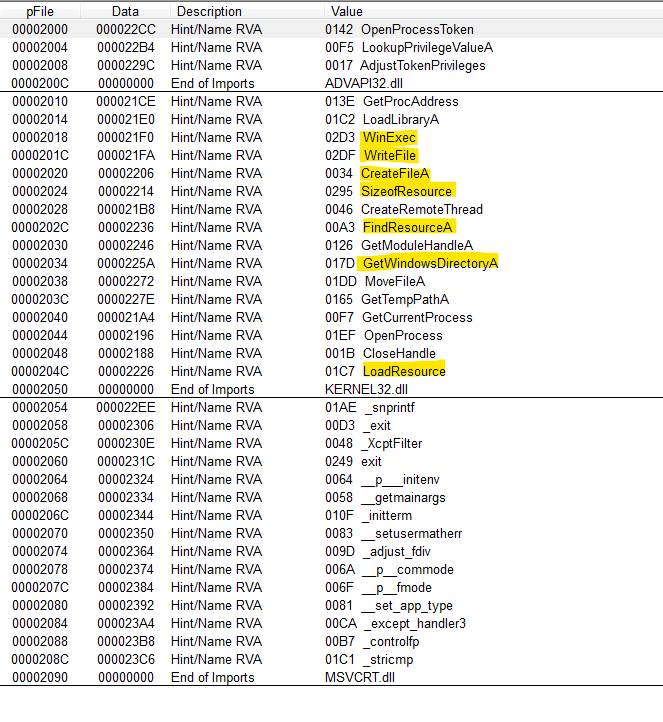Viewport: 663px width, 722px height.
Task: Select Data value 000022CC cell
Action: click(125, 30)
